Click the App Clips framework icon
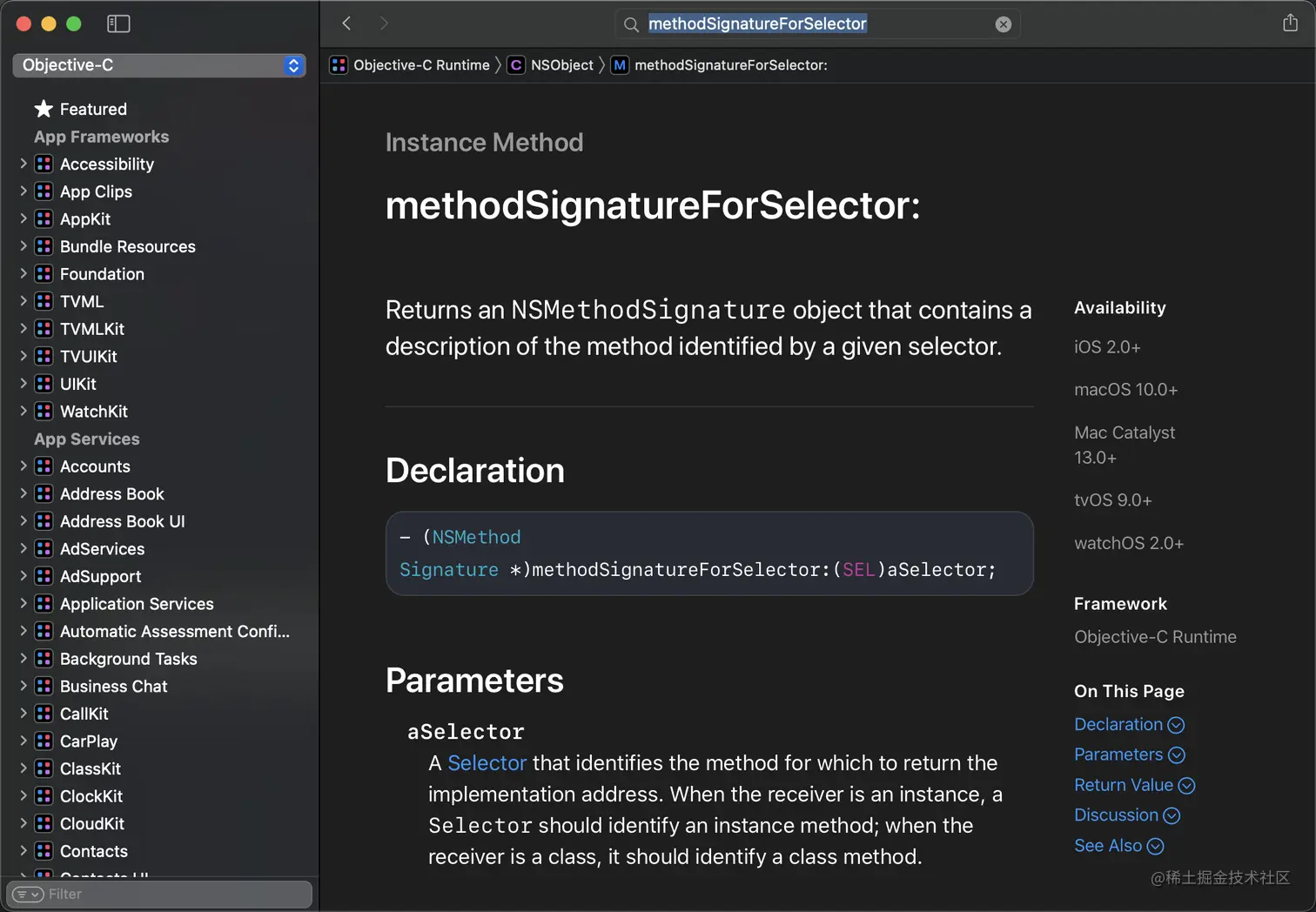Image resolution: width=1316 pixels, height=912 pixels. (x=44, y=191)
